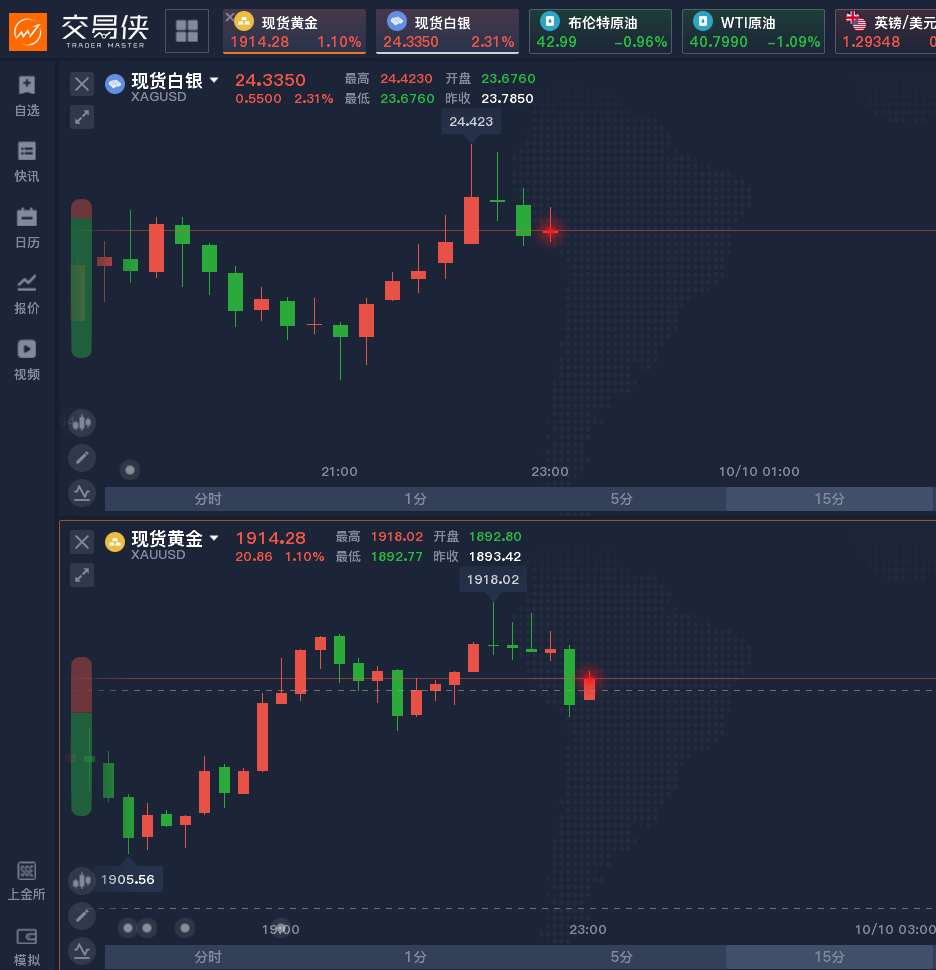This screenshot has width=936, height=970.
Task: Click silver chart sentiment gauge bar
Action: coord(82,278)
